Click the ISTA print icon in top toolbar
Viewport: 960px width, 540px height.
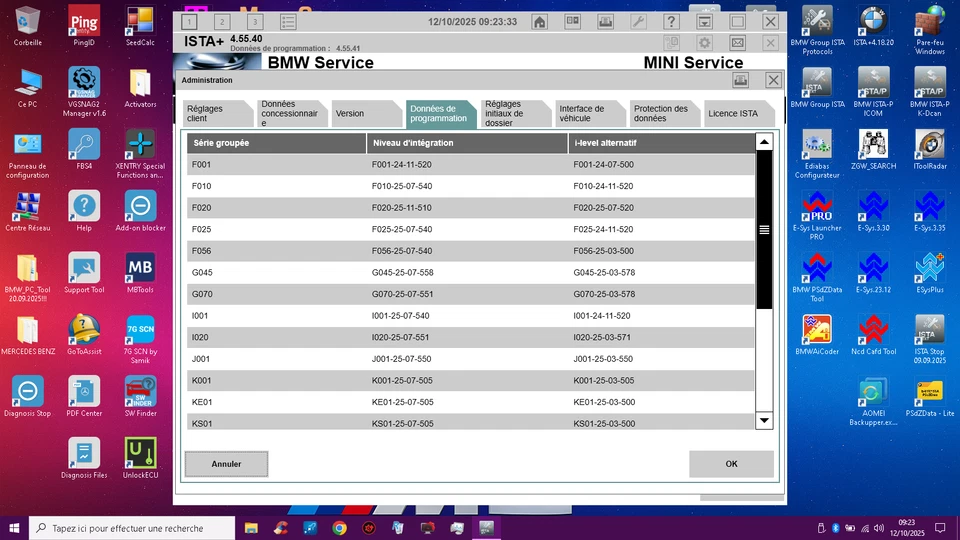pyautogui.click(x=606, y=22)
